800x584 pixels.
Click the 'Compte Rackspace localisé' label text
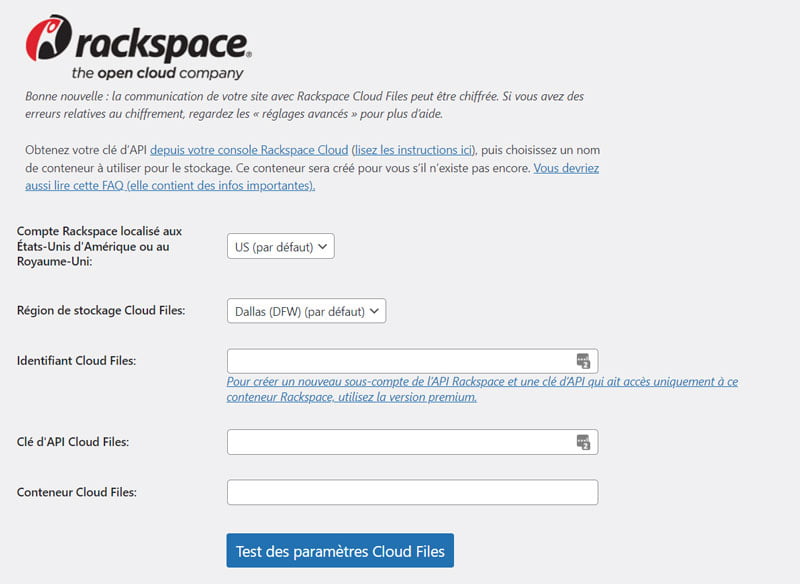[99, 246]
